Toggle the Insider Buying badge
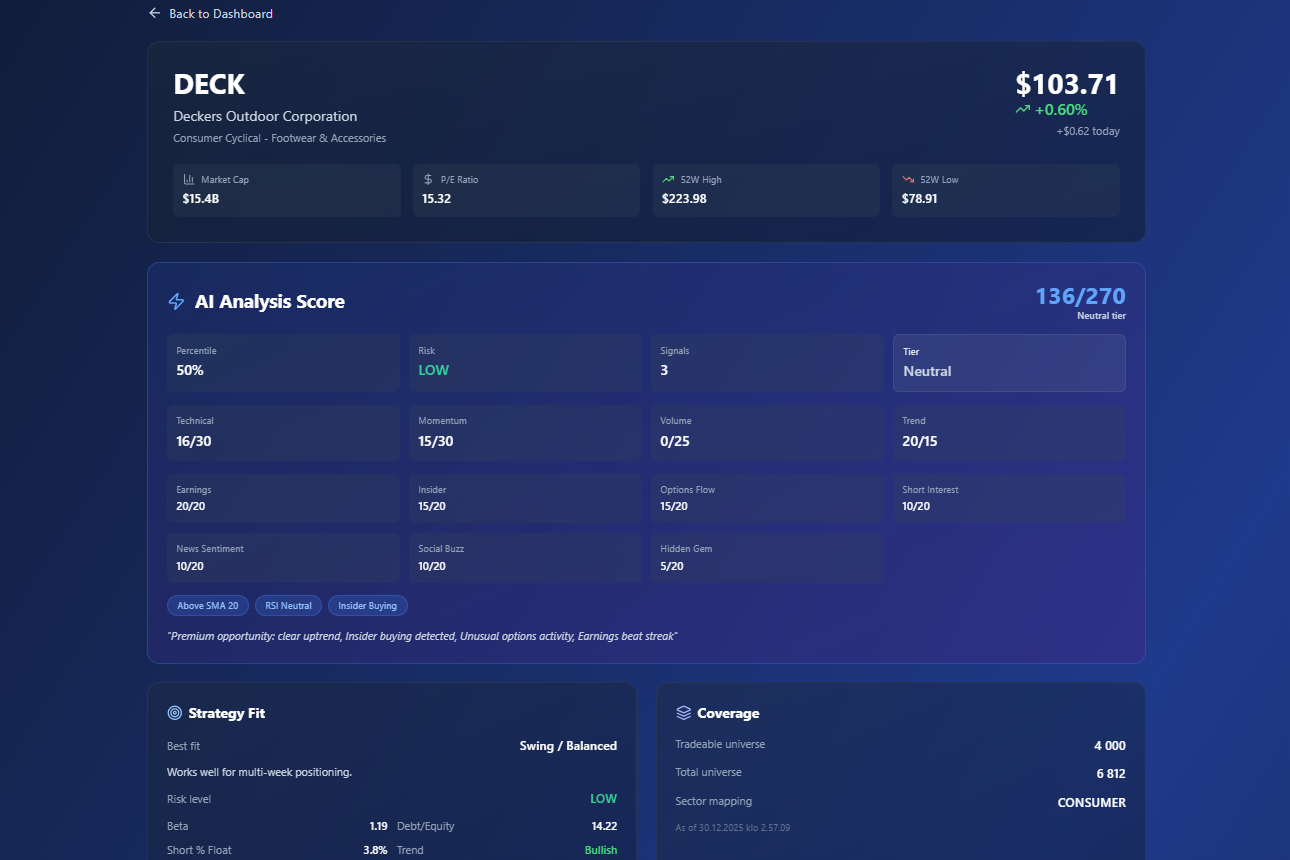This screenshot has height=860, width=1290. point(367,605)
